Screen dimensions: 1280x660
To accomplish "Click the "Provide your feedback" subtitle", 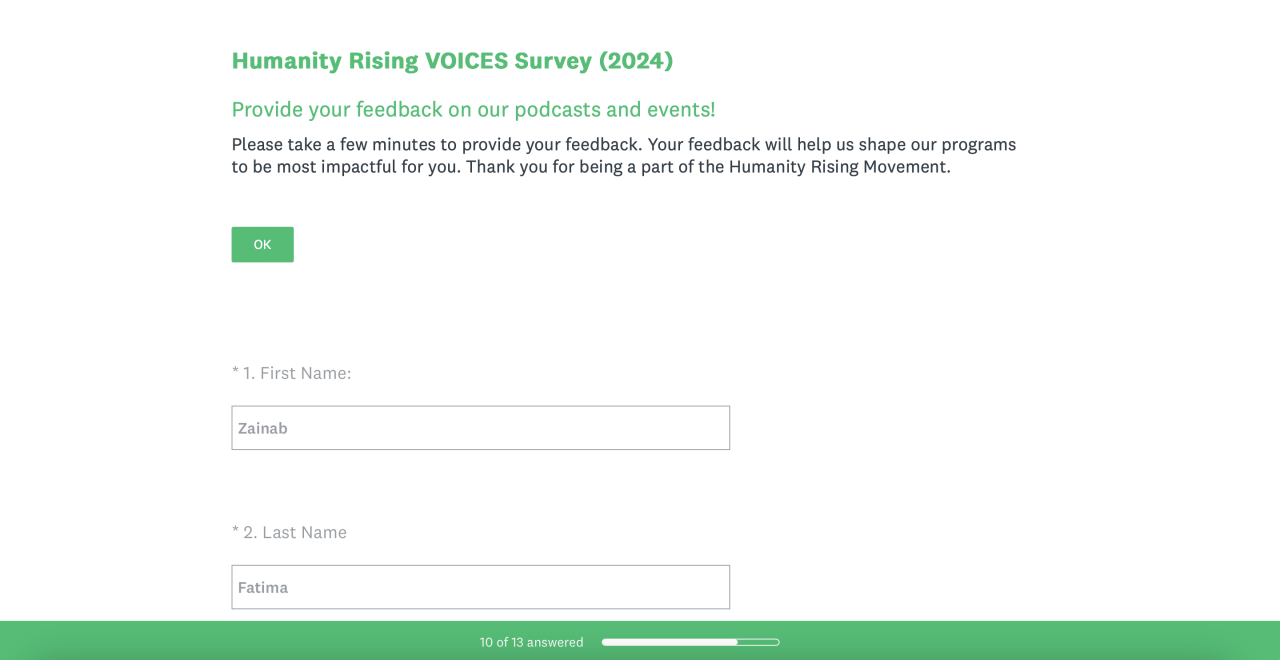I will (473, 110).
